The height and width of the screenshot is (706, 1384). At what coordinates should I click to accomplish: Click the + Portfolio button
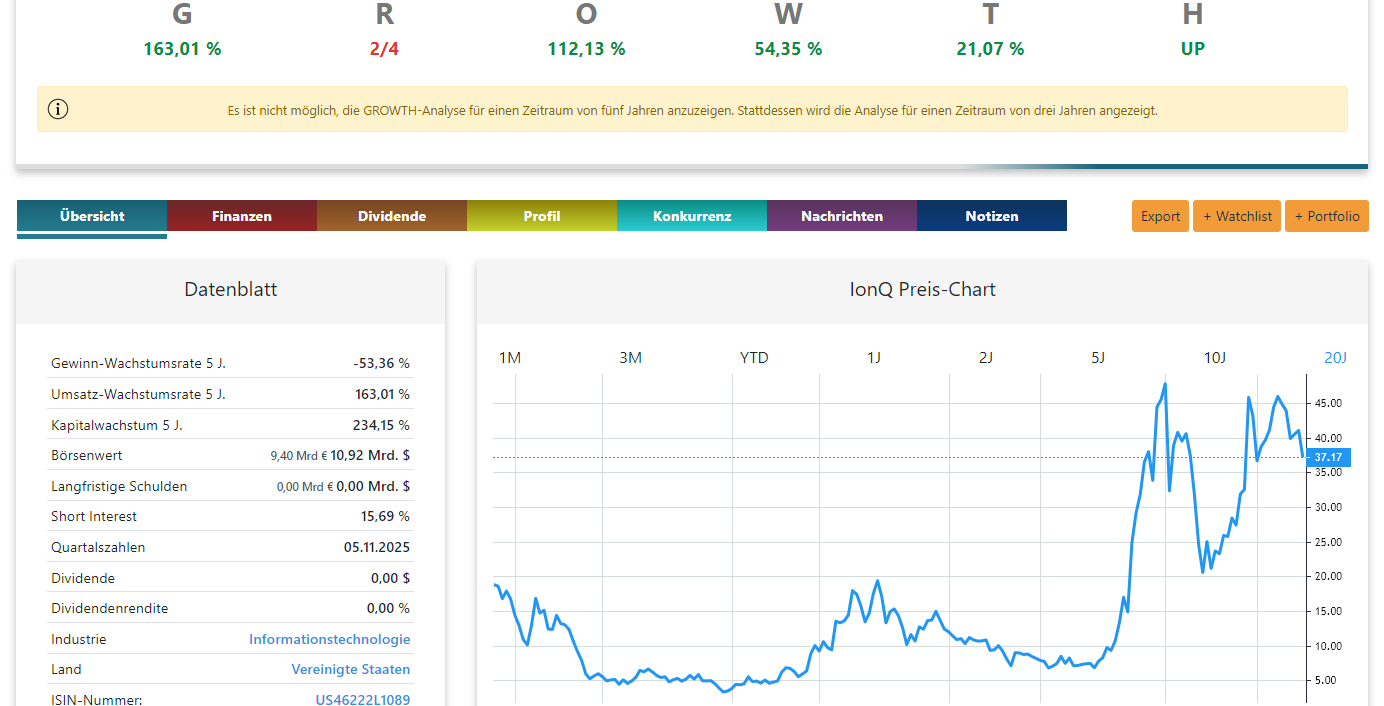click(x=1327, y=216)
